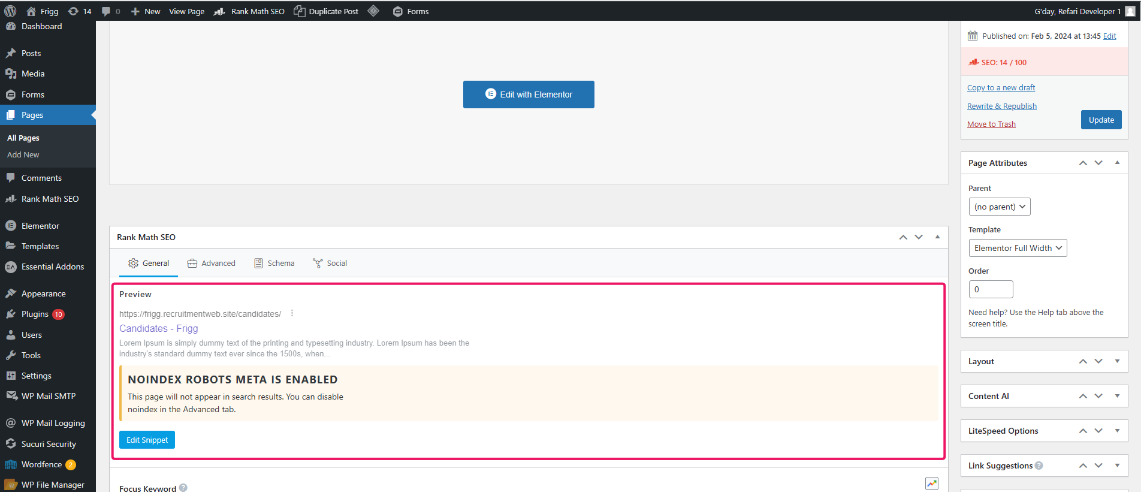Open the trends chart icon
This screenshot has width=1141, height=492.
(x=931, y=483)
